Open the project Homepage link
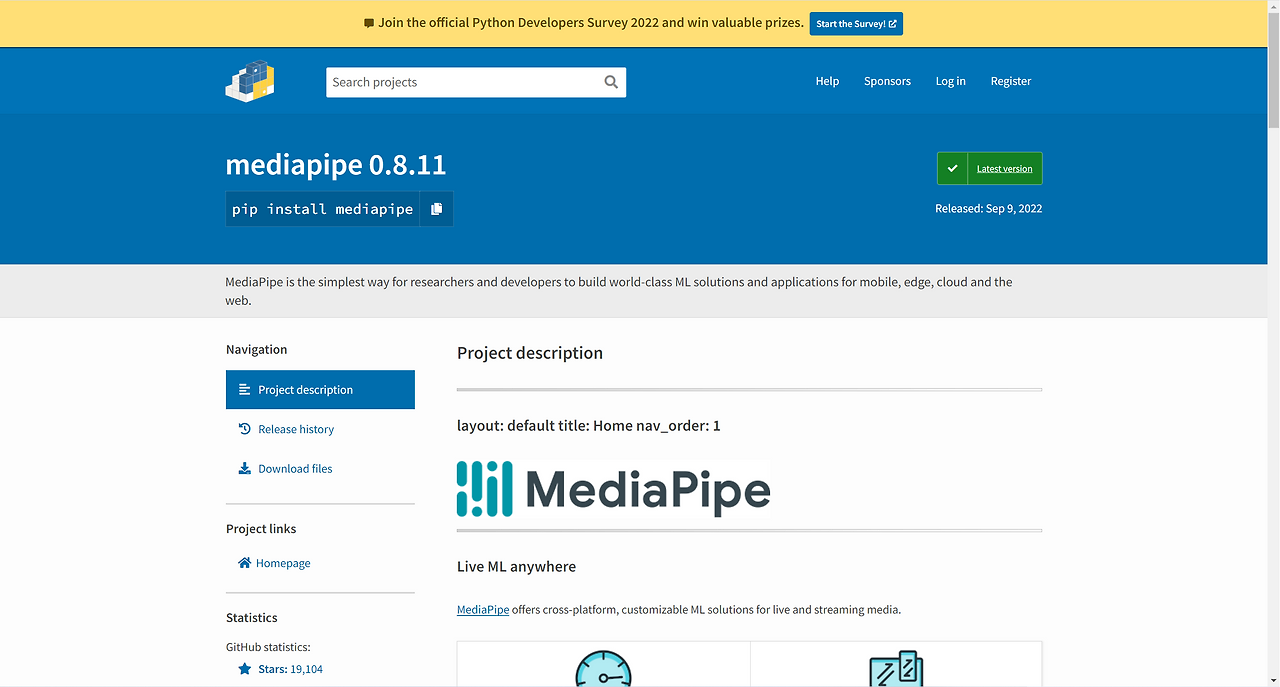The height and width of the screenshot is (687, 1280). click(x=283, y=563)
